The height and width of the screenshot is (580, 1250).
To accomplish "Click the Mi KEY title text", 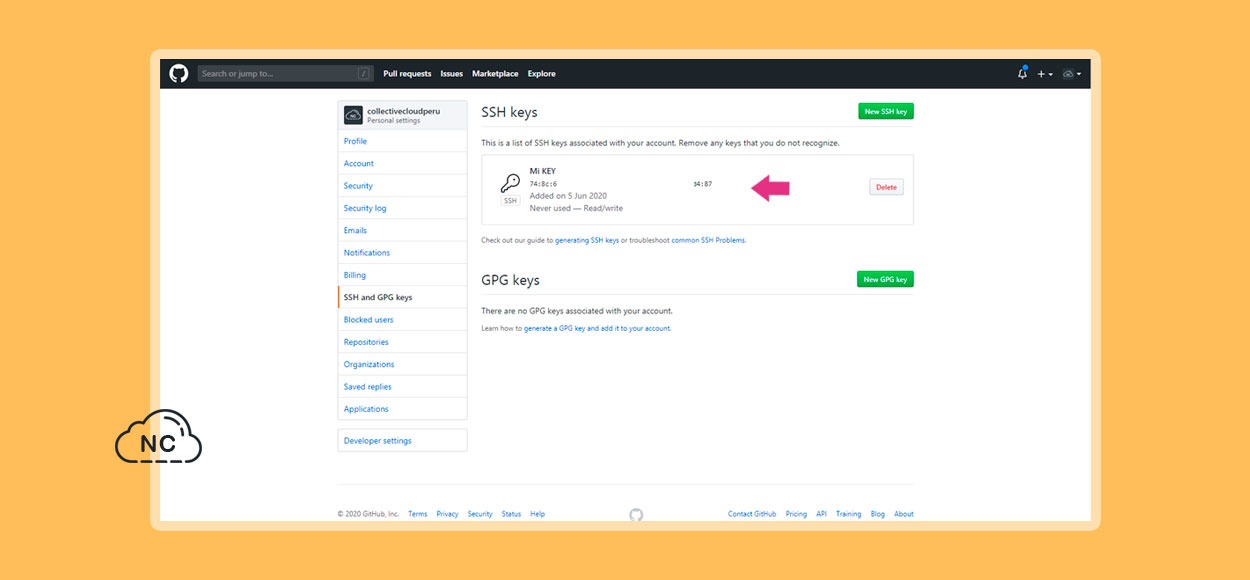I will (x=543, y=172).
